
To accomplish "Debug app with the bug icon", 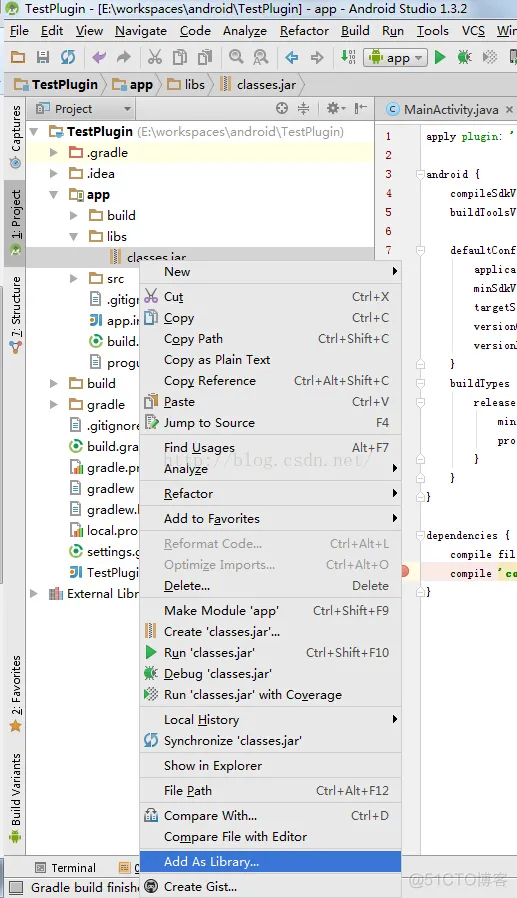I will [464, 57].
